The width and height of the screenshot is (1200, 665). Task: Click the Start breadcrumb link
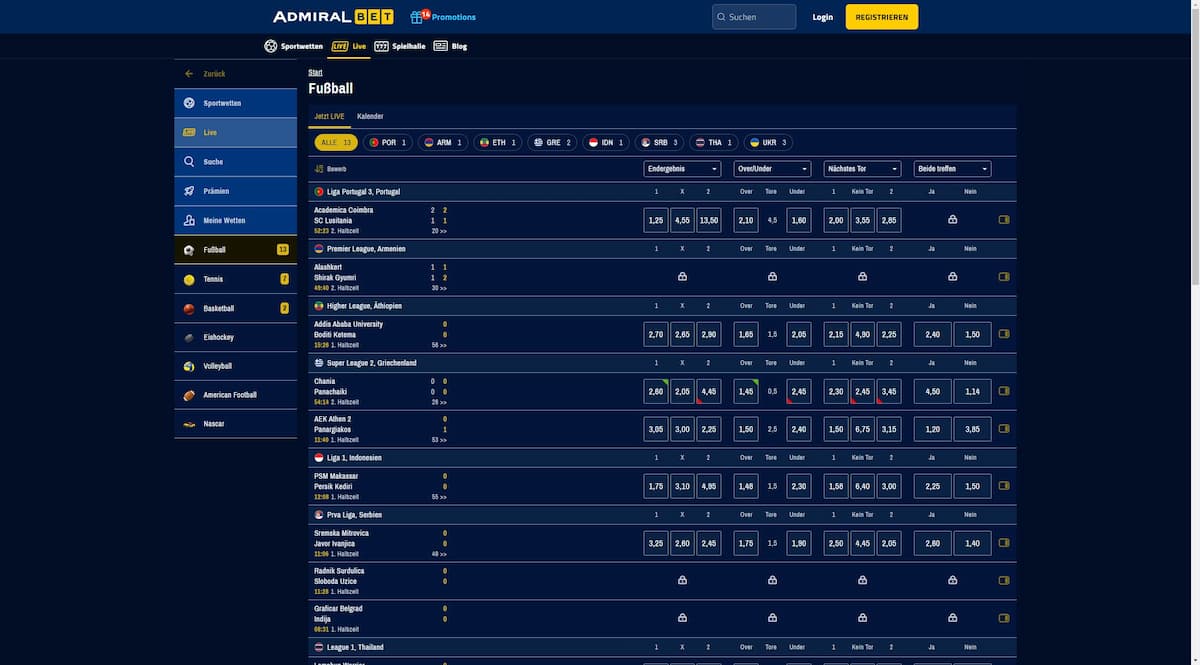[x=315, y=73]
